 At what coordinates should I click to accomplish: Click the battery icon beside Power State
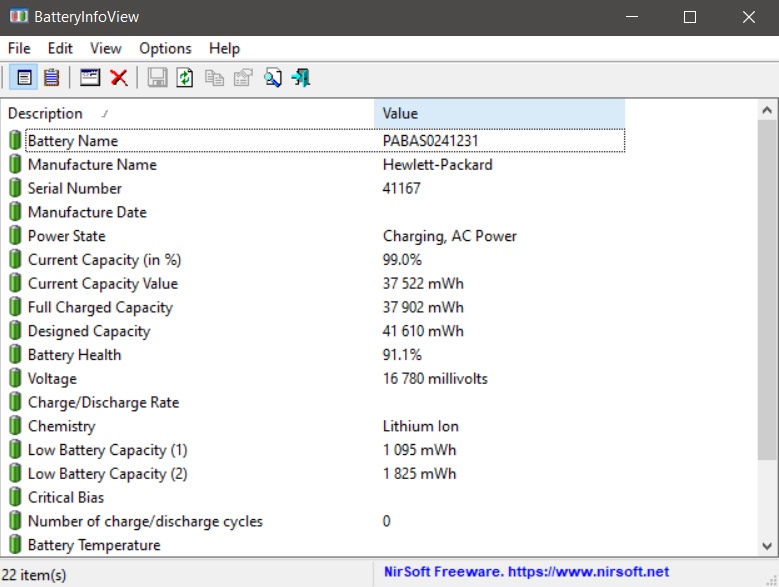[15, 236]
